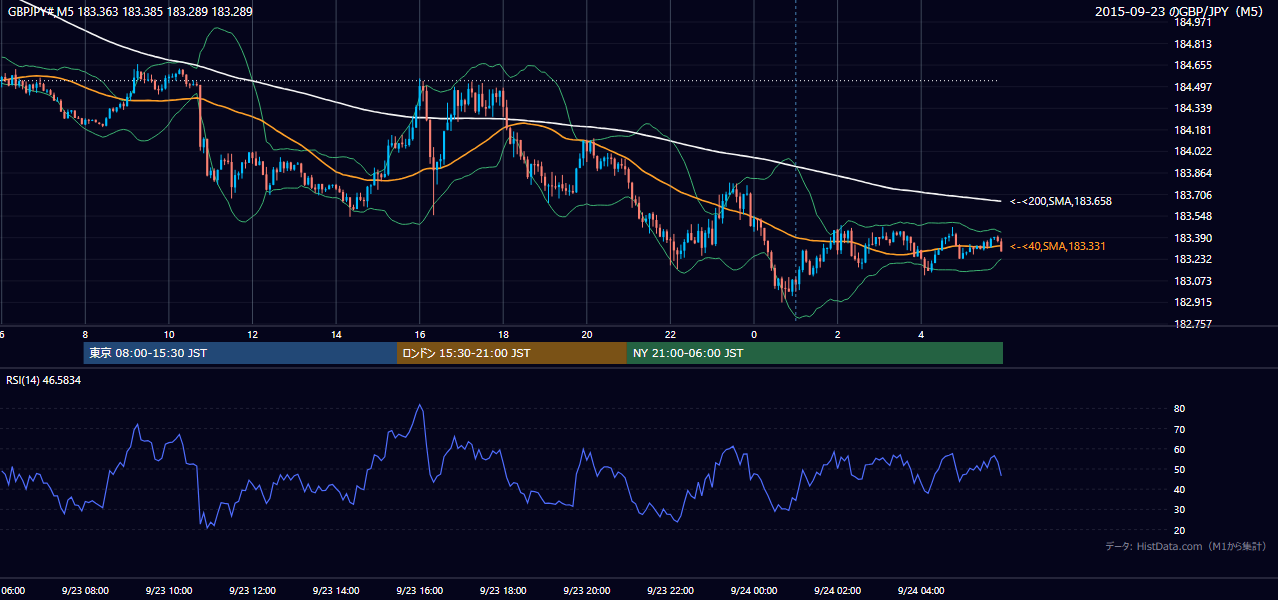Click the 9/23 20:00 time axis label
Viewport: 1278px width, 600px height.
pyautogui.click(x=586, y=591)
